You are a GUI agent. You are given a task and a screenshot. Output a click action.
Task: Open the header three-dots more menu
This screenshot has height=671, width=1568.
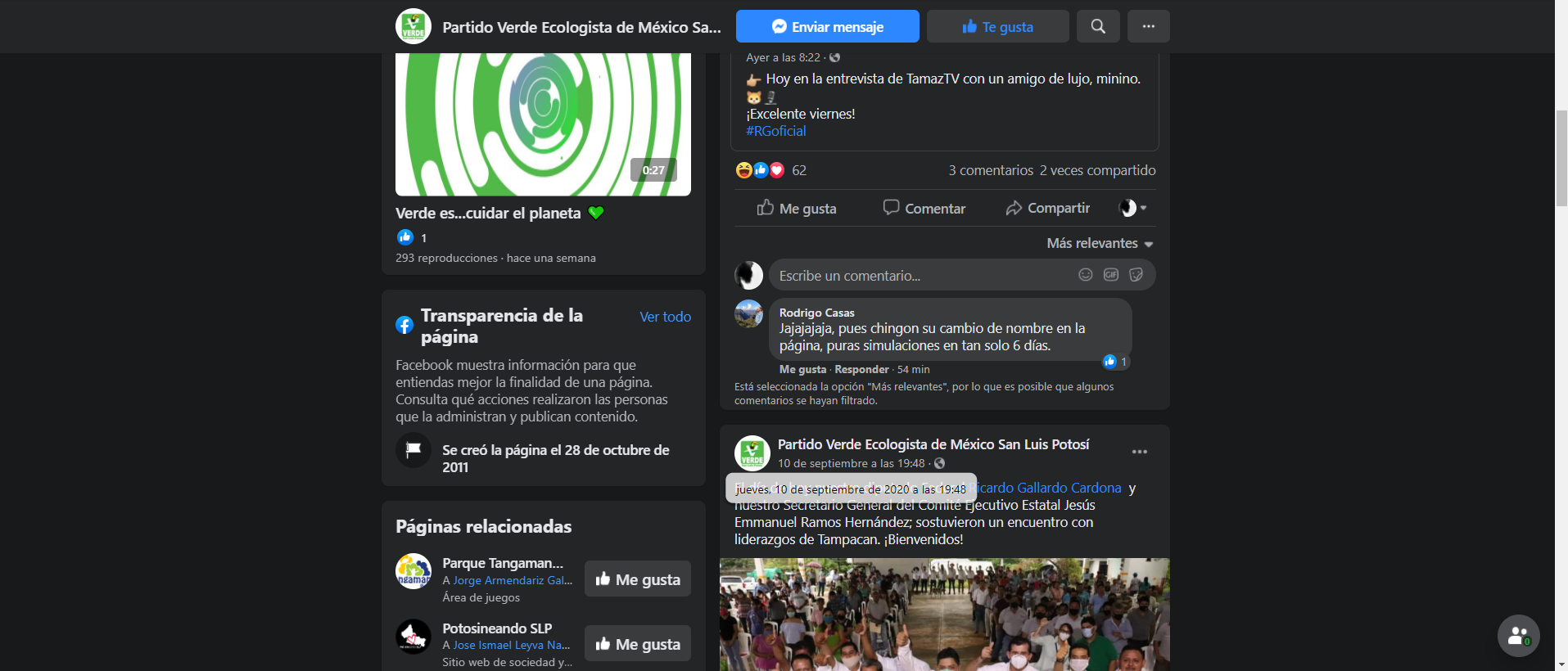1149,26
